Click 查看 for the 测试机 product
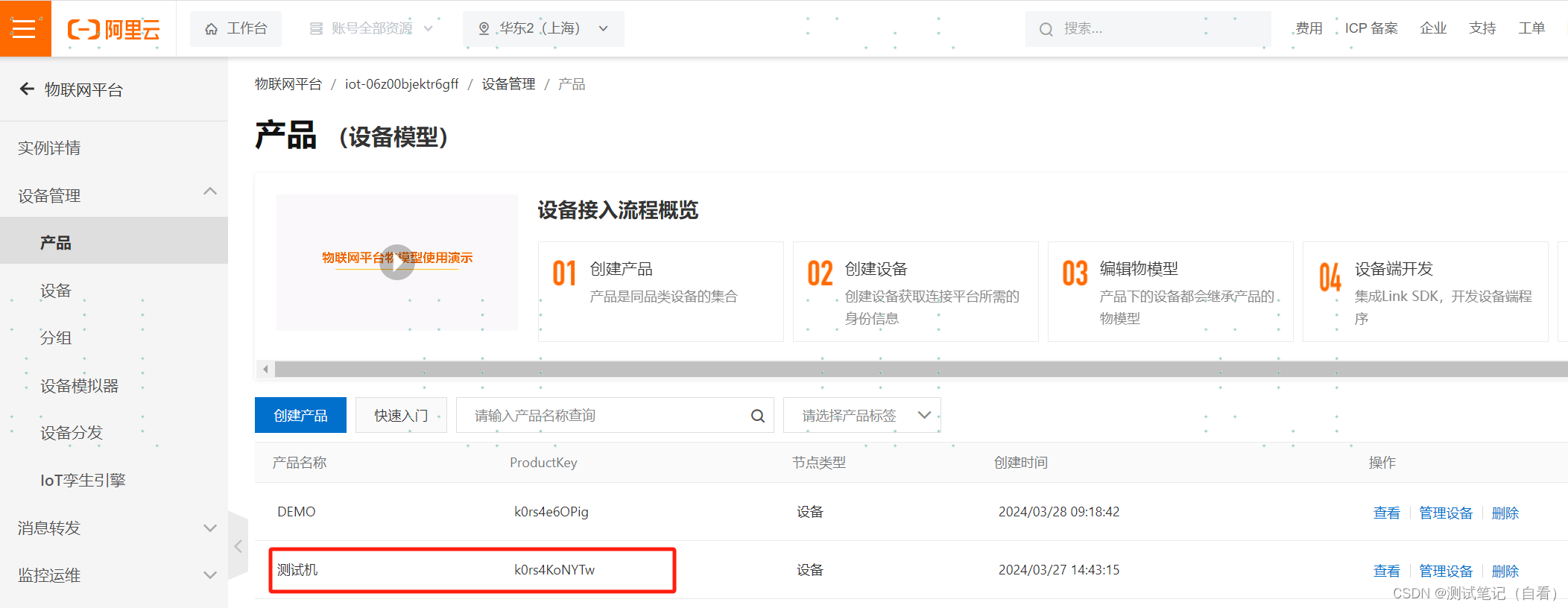This screenshot has height=608, width=1568. pos(1386,571)
